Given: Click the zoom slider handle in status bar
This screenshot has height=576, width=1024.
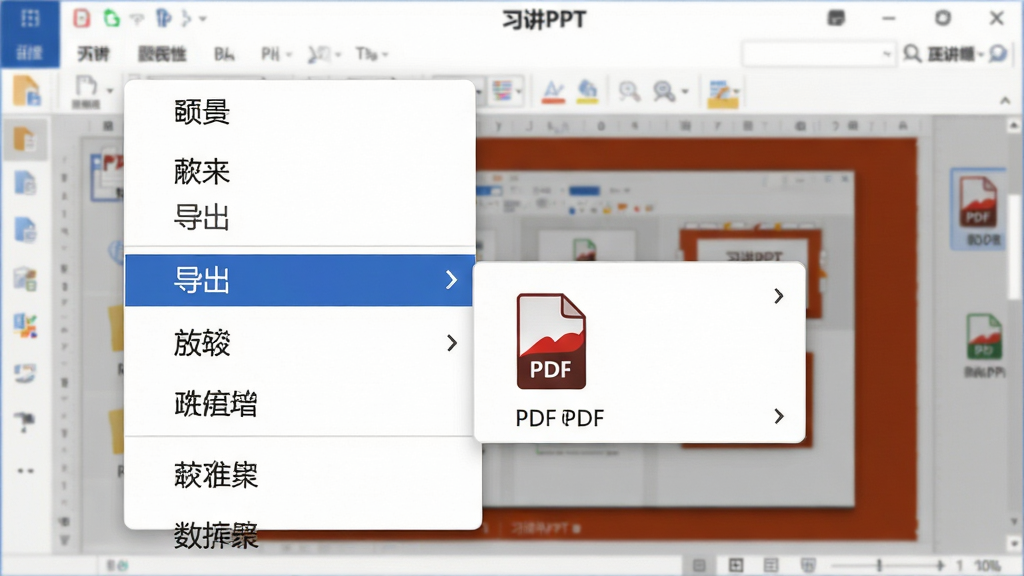Looking at the screenshot, I should pos(879,565).
